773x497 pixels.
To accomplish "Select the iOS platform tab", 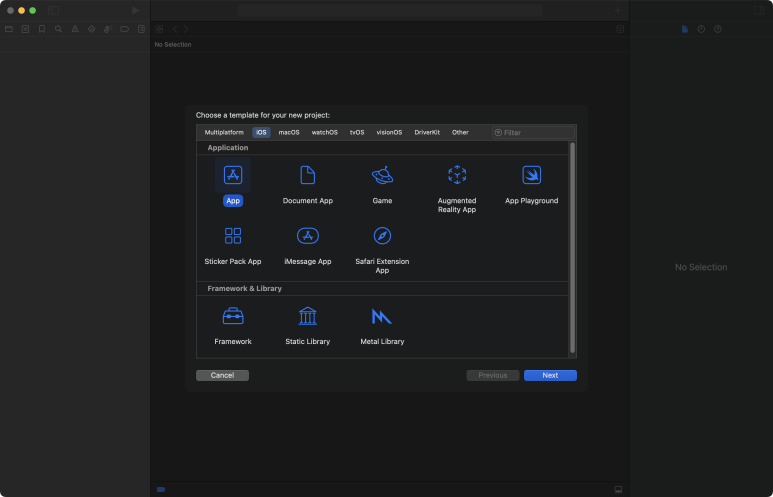I will [x=261, y=133].
